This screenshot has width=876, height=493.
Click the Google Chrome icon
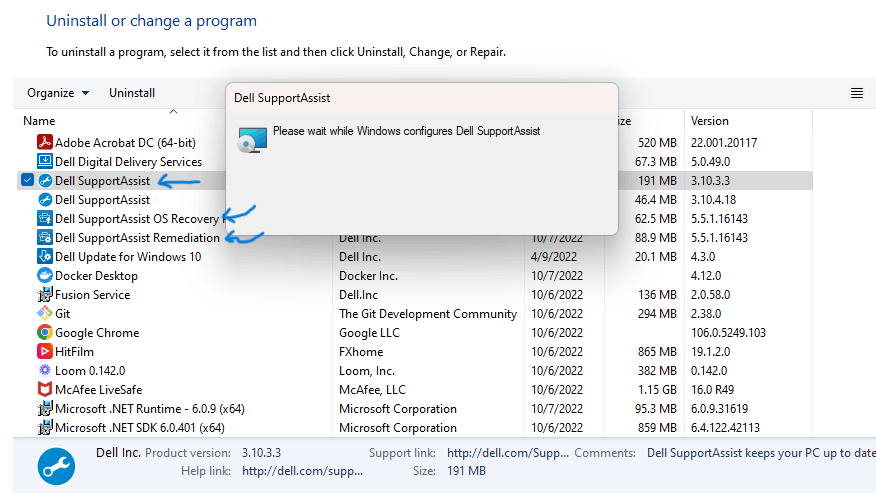[45, 333]
